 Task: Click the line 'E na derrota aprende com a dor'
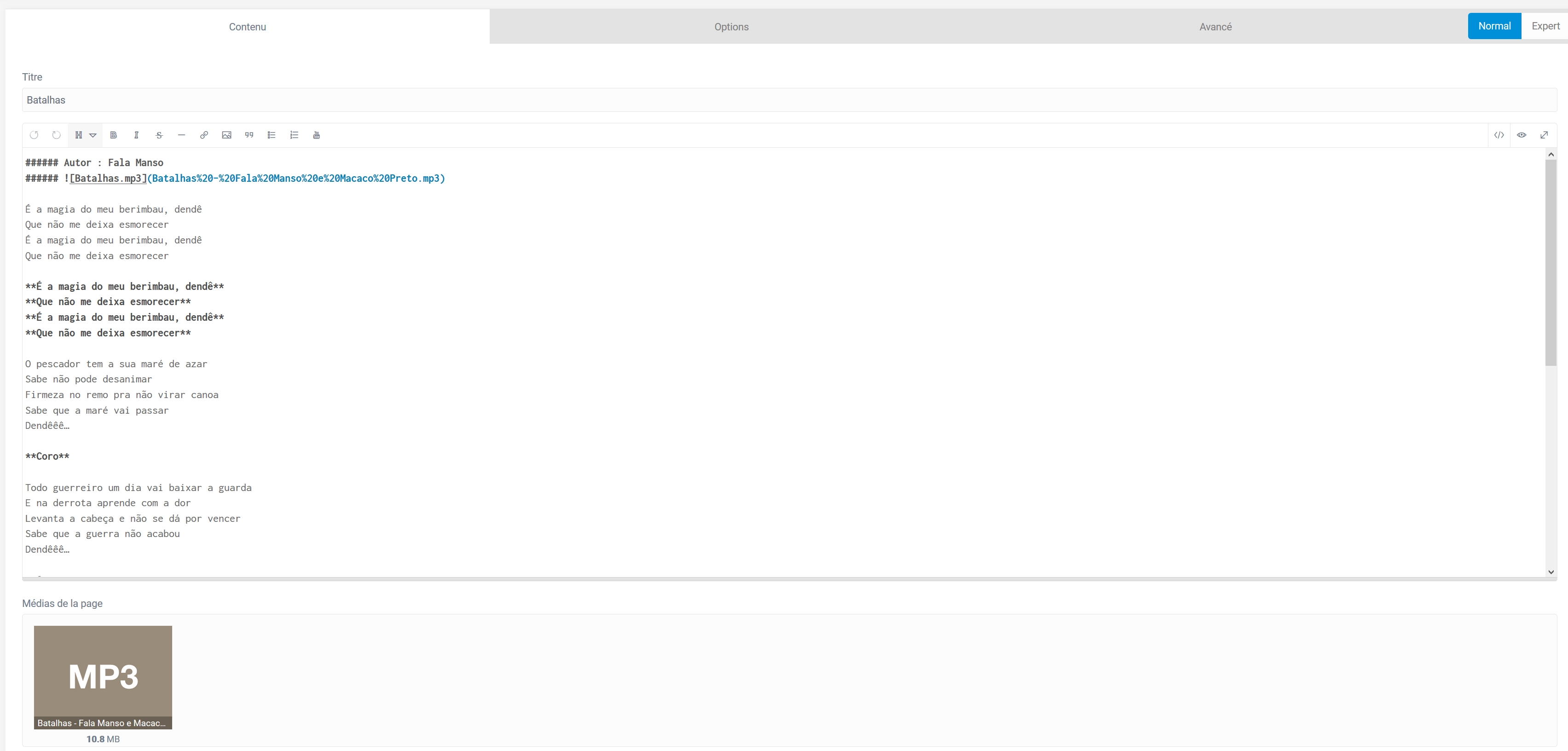click(108, 503)
